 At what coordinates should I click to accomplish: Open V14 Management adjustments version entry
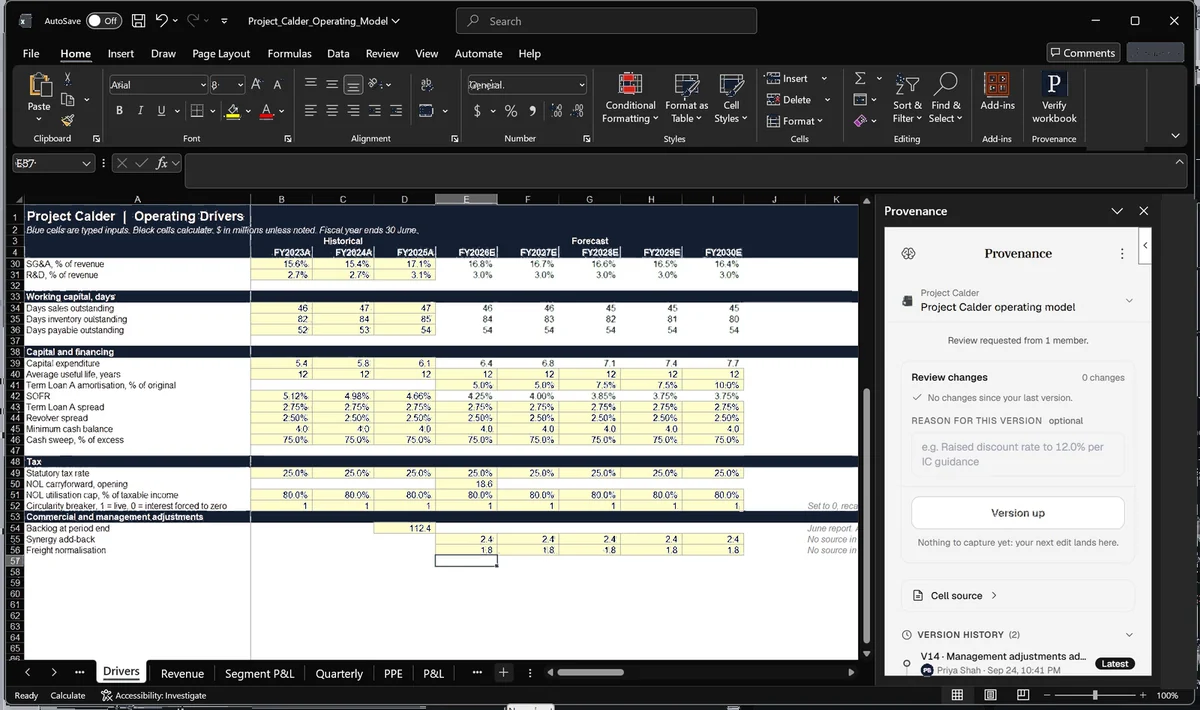pos(1004,662)
